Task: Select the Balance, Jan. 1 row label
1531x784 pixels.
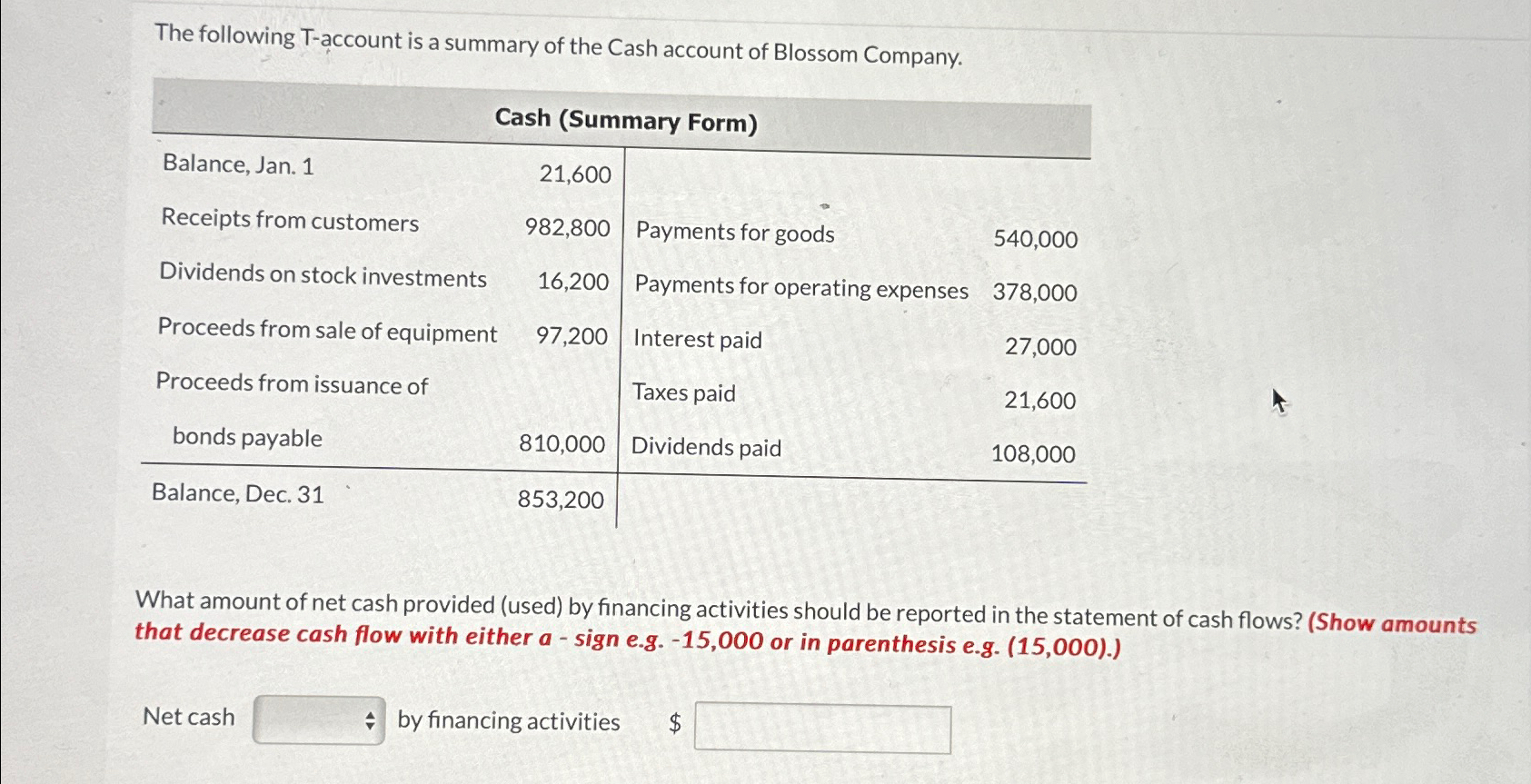Action: point(238,165)
